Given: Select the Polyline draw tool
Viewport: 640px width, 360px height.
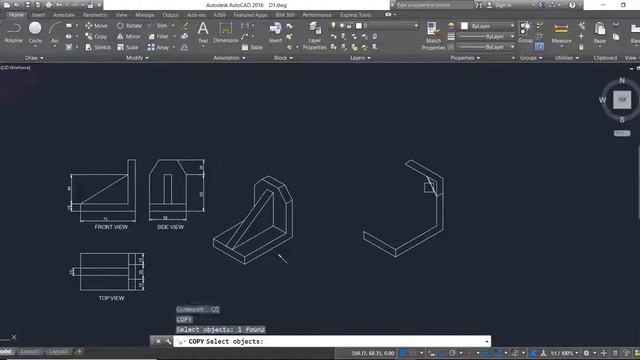Looking at the screenshot, I should [x=13, y=33].
